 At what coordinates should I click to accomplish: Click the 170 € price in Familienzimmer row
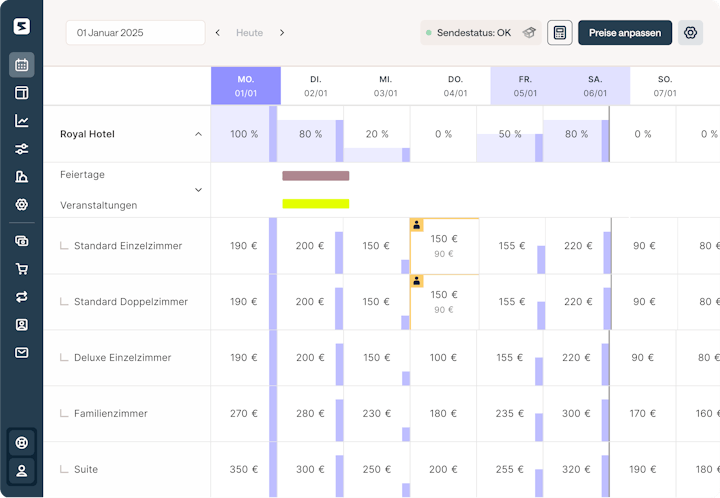coord(642,414)
